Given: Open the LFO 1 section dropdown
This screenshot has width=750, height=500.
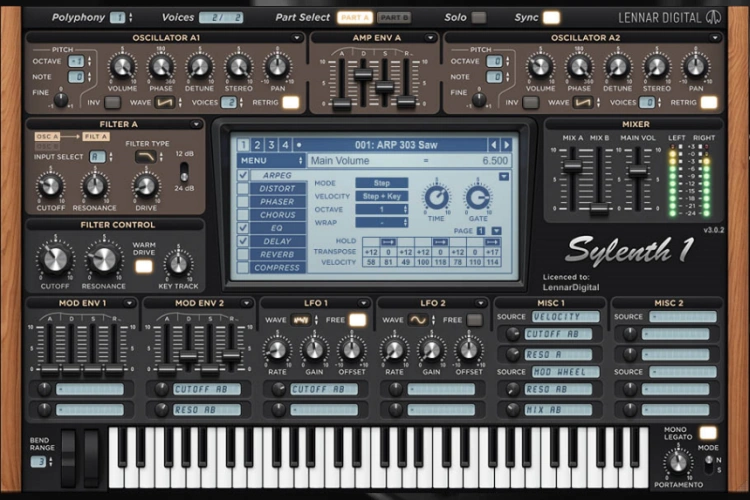Looking at the screenshot, I should click(x=364, y=303).
